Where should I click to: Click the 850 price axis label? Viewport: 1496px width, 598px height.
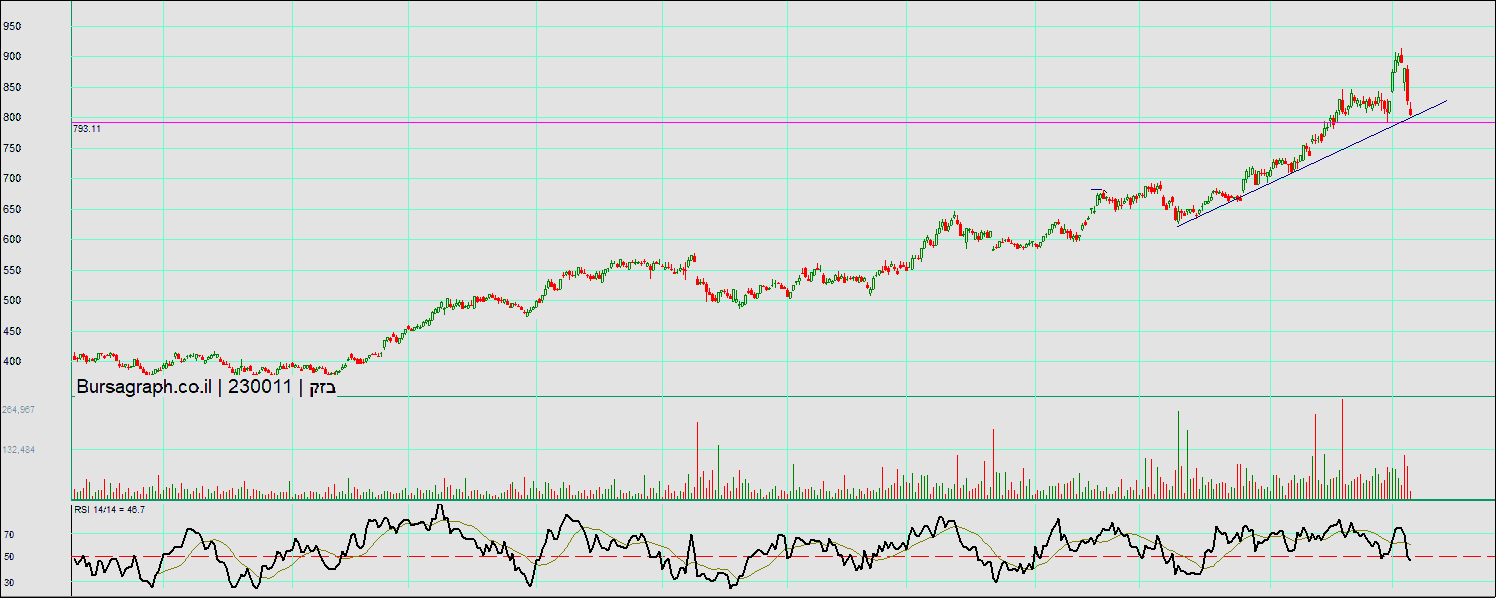[x=12, y=88]
